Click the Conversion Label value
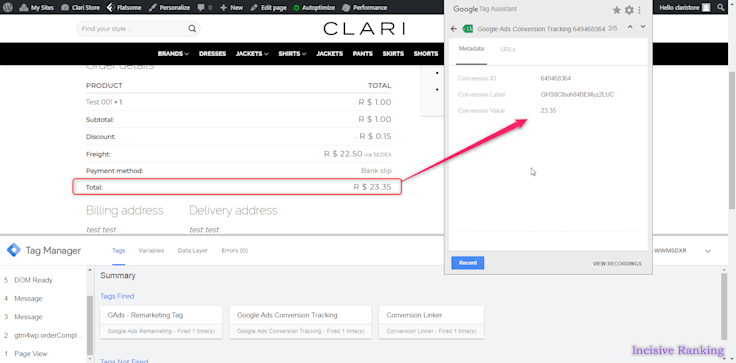Viewport: 736px width, 363px height. point(577,94)
